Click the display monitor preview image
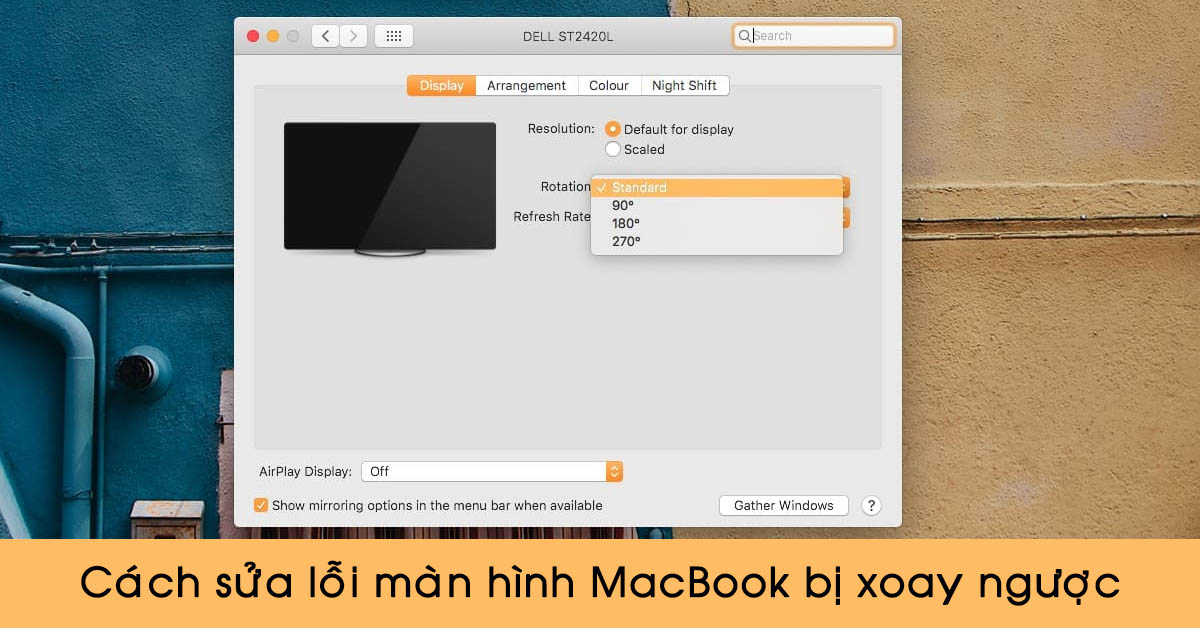Image resolution: width=1200 pixels, height=628 pixels. [x=390, y=190]
